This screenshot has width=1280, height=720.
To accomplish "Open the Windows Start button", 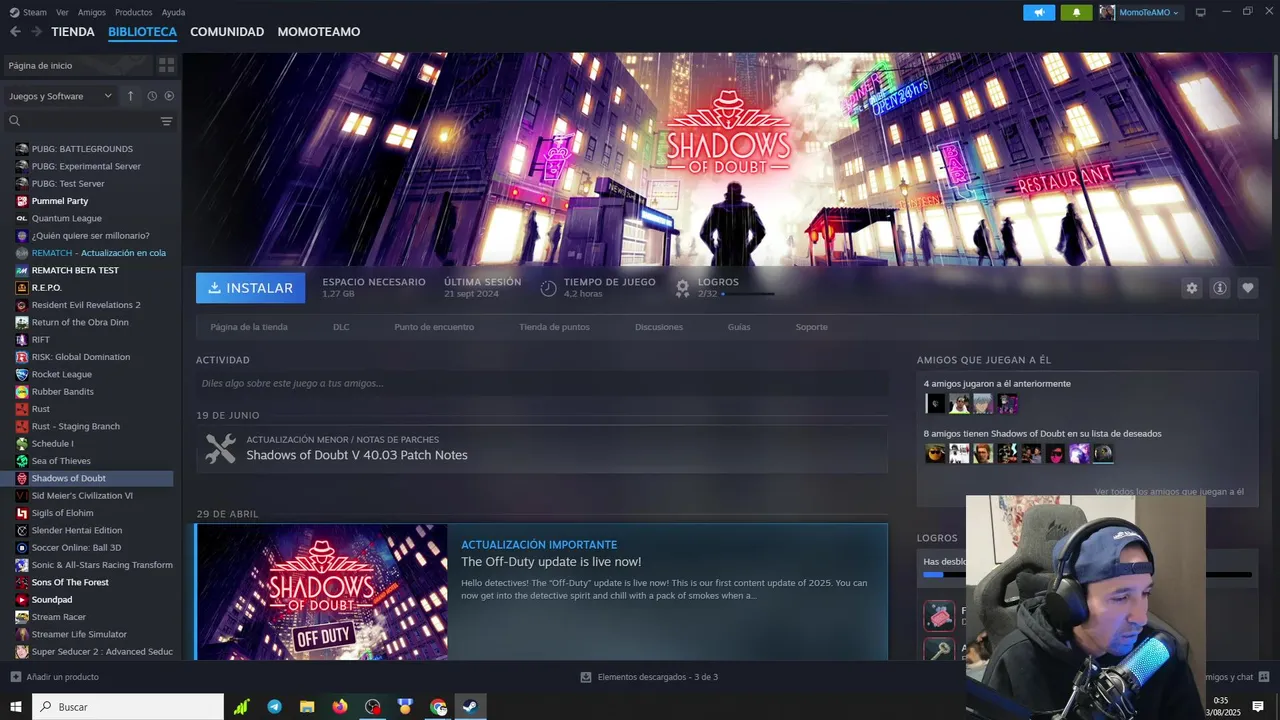I will point(16,707).
